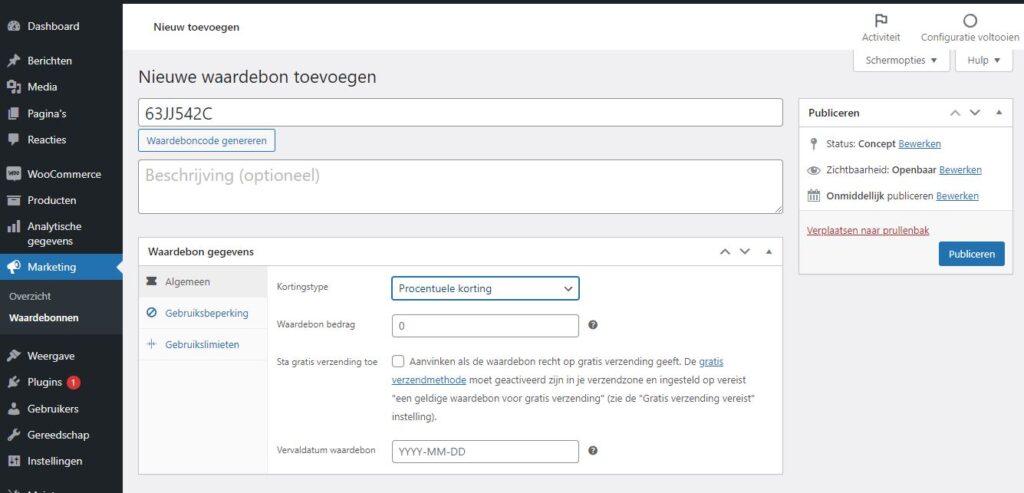Click the Instellingen settings icon
Image resolution: width=1024 pixels, height=493 pixels.
click(x=13, y=461)
